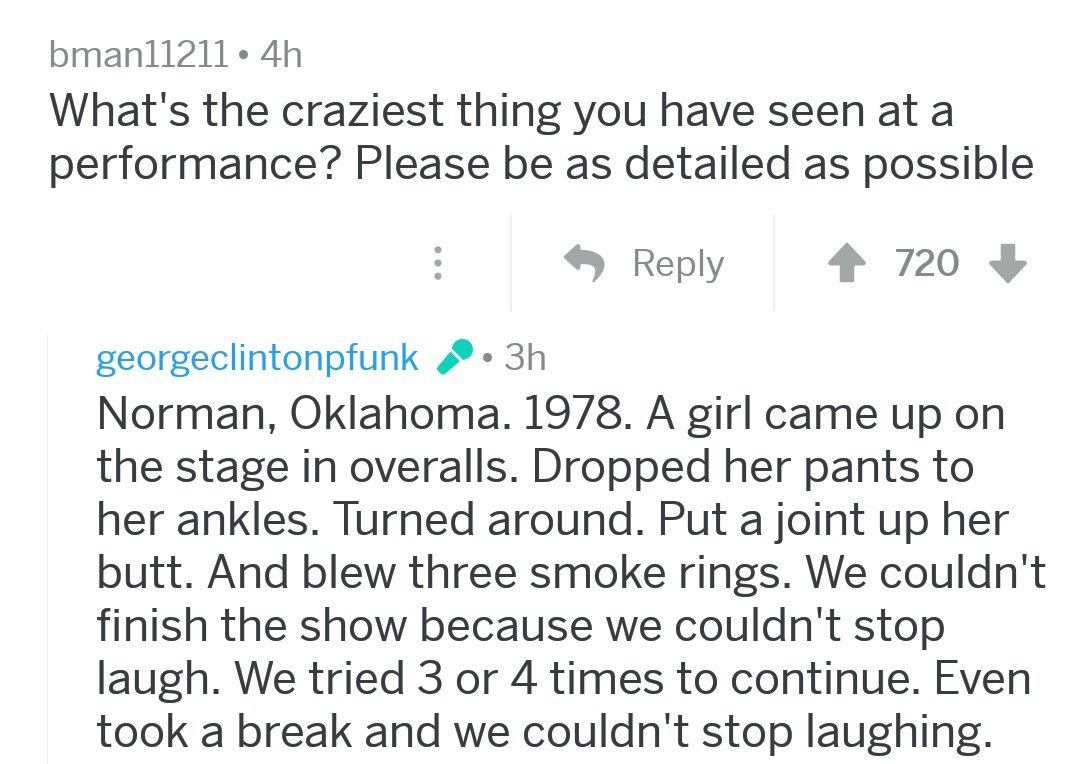Screen dimensions: 1080x764
Task: Open the georgeclintonpfunk user profile
Action: tap(257, 358)
